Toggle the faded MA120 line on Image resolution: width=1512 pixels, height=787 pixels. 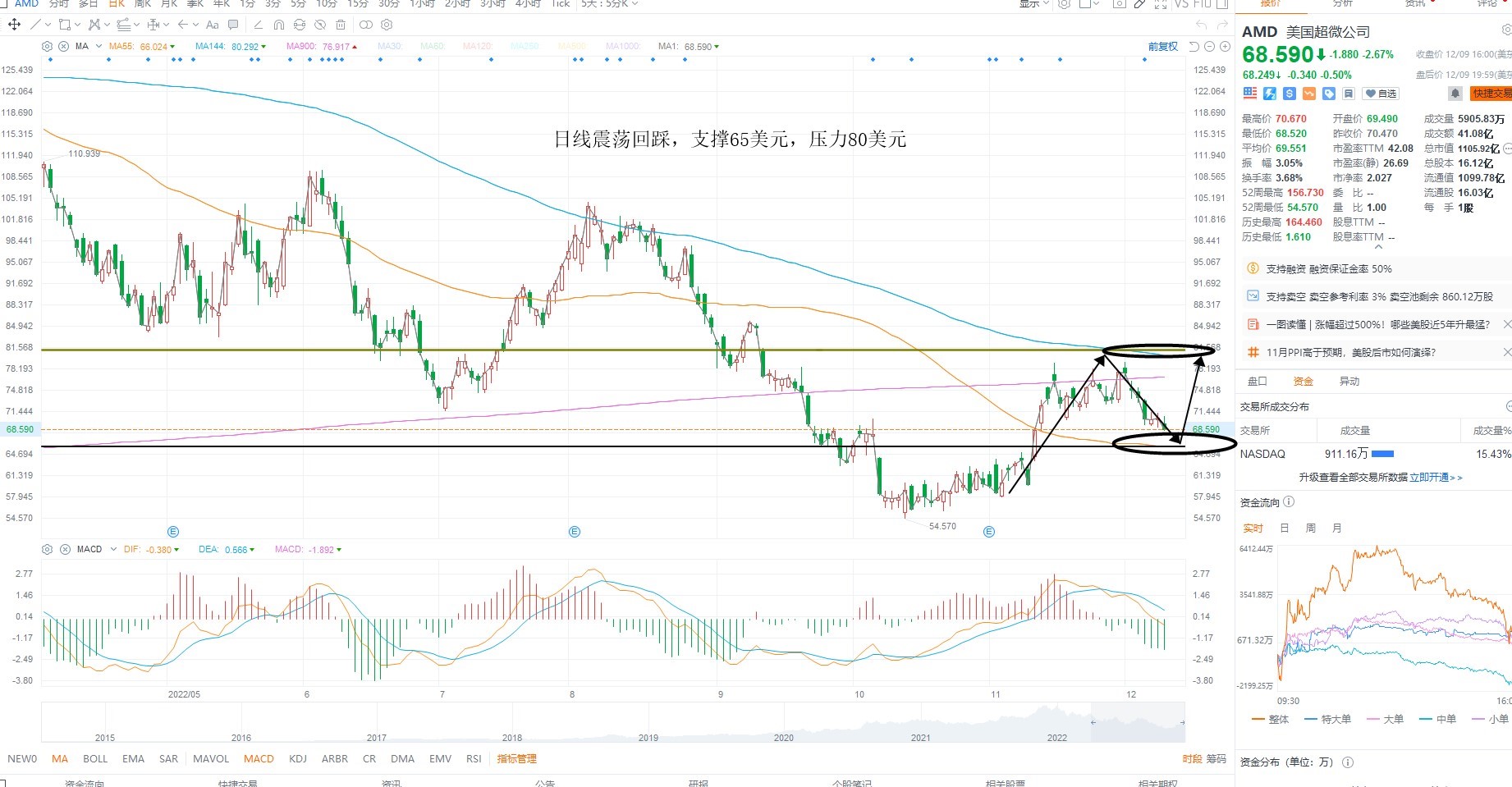click(477, 46)
